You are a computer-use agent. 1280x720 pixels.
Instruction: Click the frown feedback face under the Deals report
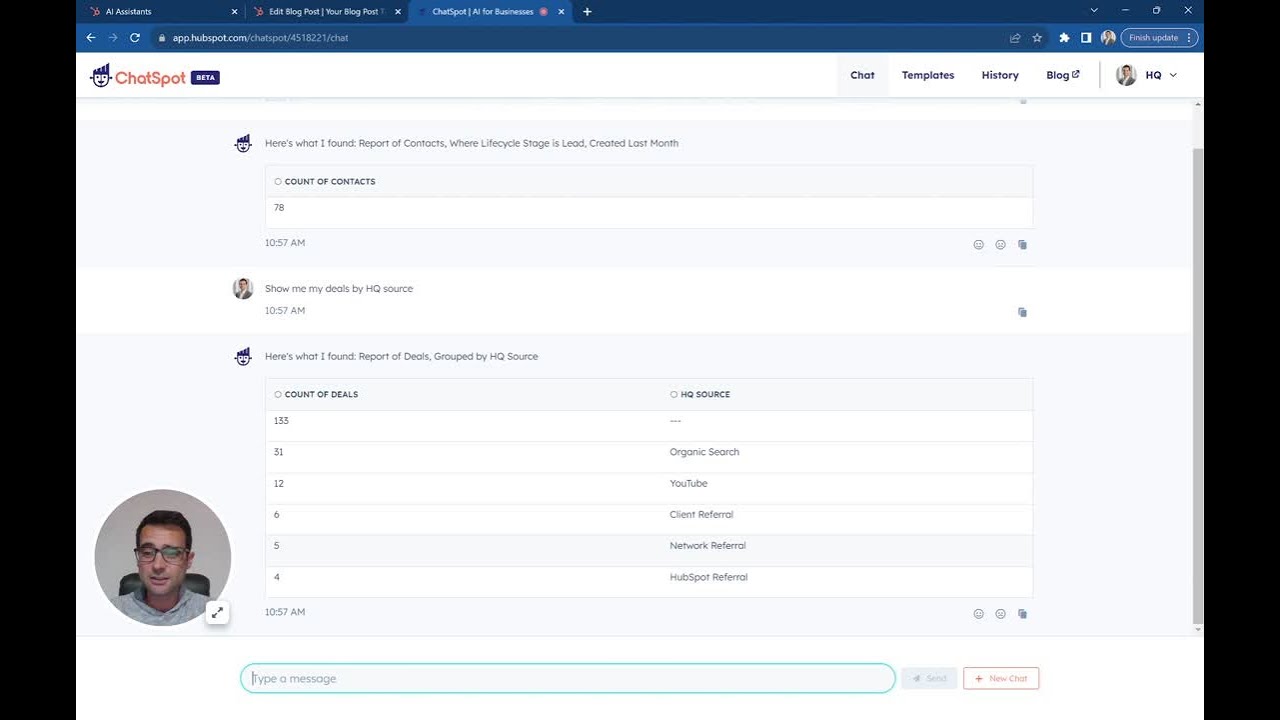pyautogui.click(x=1000, y=614)
